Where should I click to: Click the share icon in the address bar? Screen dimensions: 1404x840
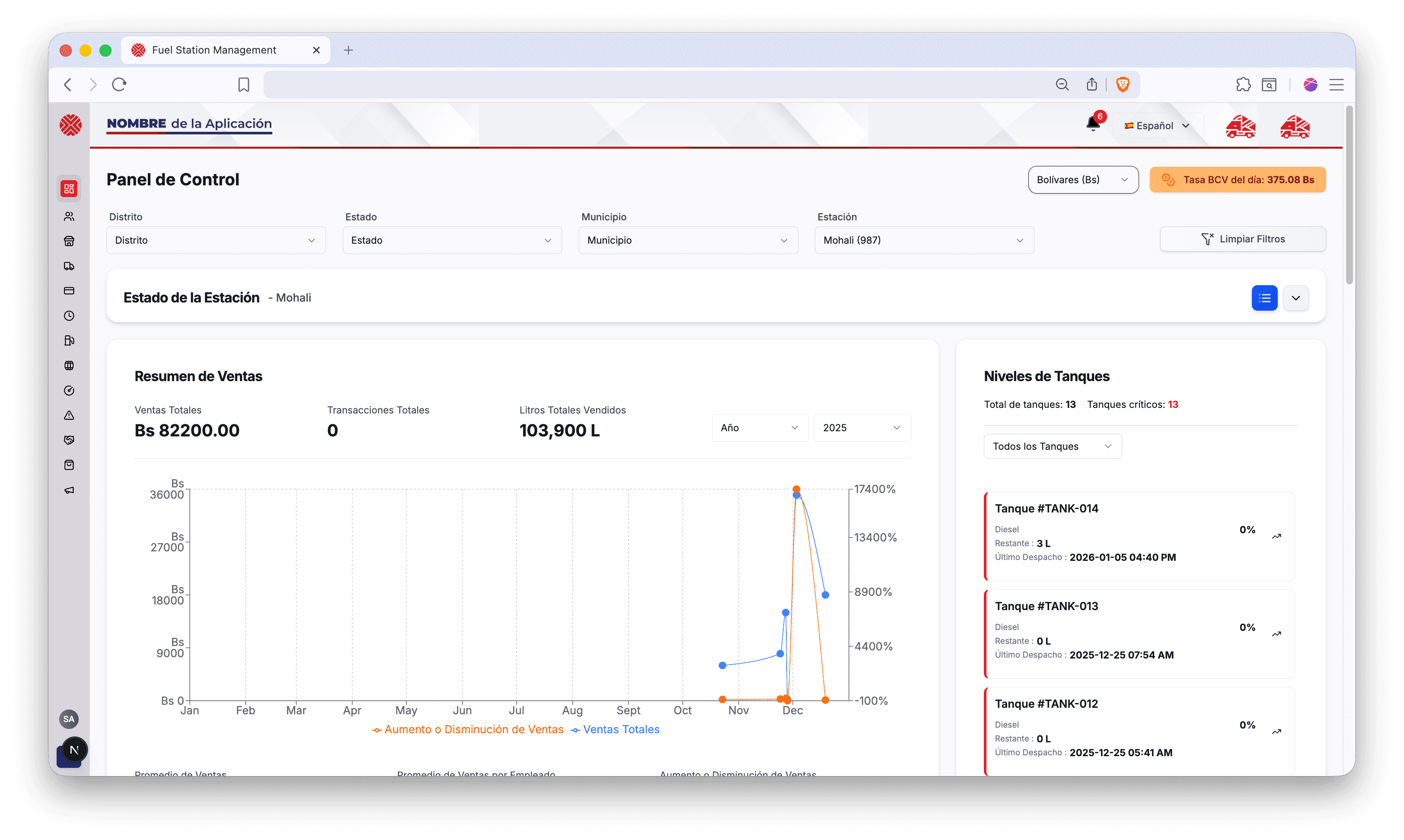click(x=1092, y=84)
